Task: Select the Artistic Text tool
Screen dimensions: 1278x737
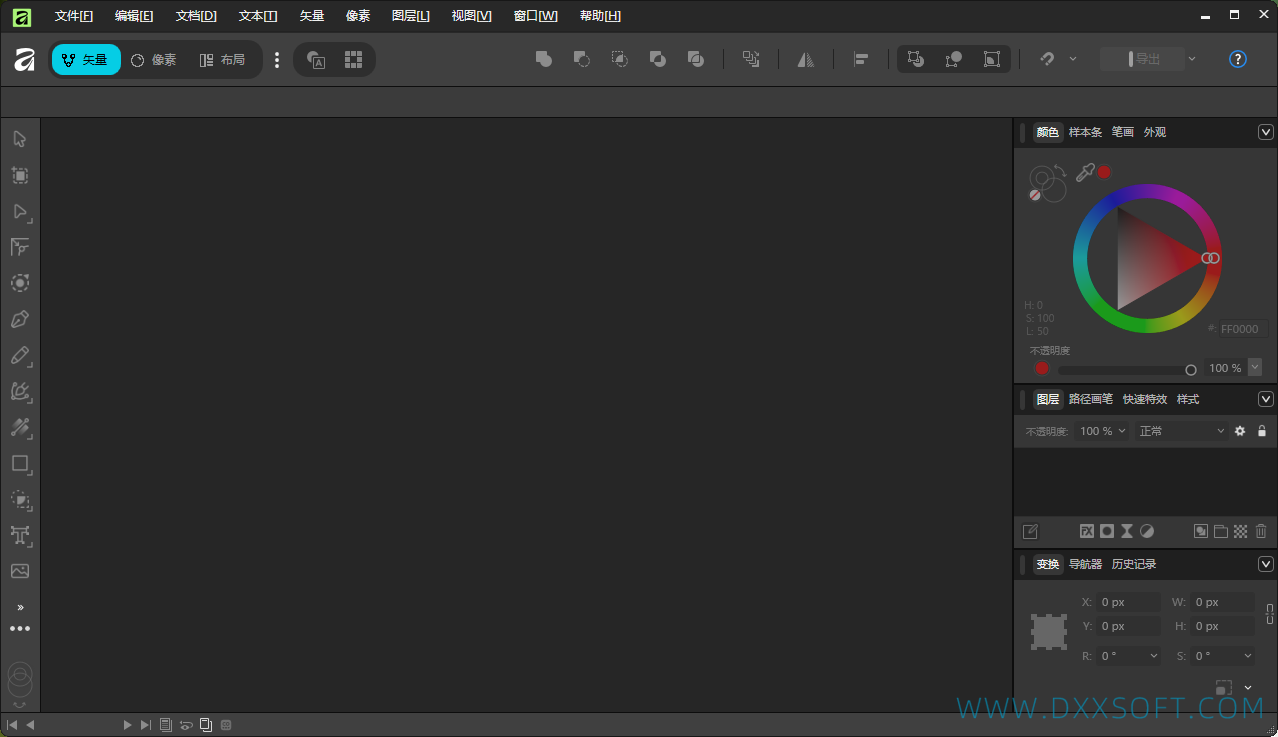Action: pos(20,535)
